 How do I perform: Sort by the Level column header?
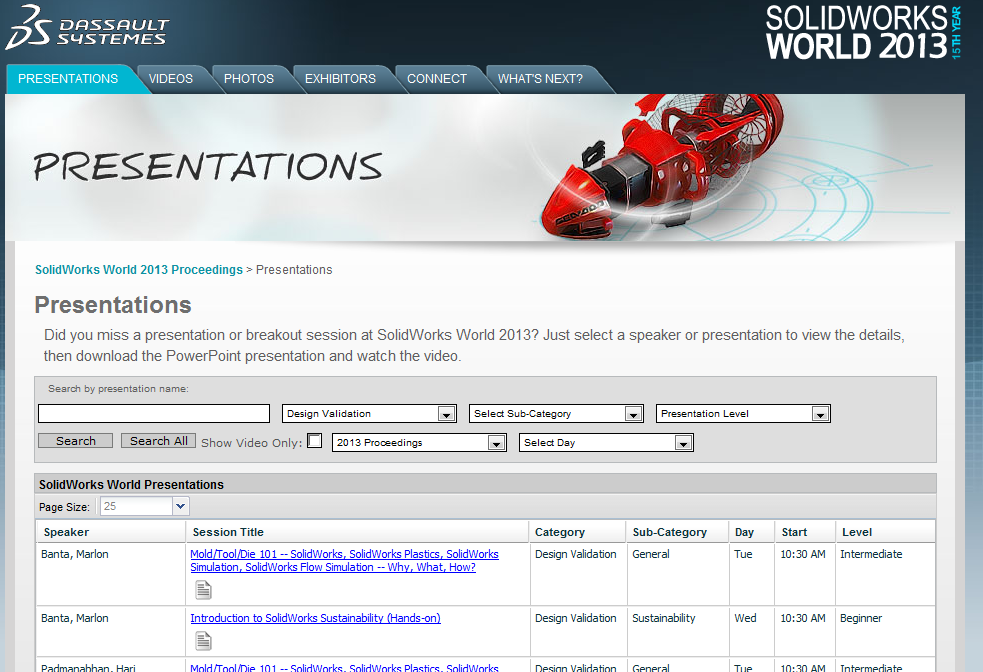[885, 532]
